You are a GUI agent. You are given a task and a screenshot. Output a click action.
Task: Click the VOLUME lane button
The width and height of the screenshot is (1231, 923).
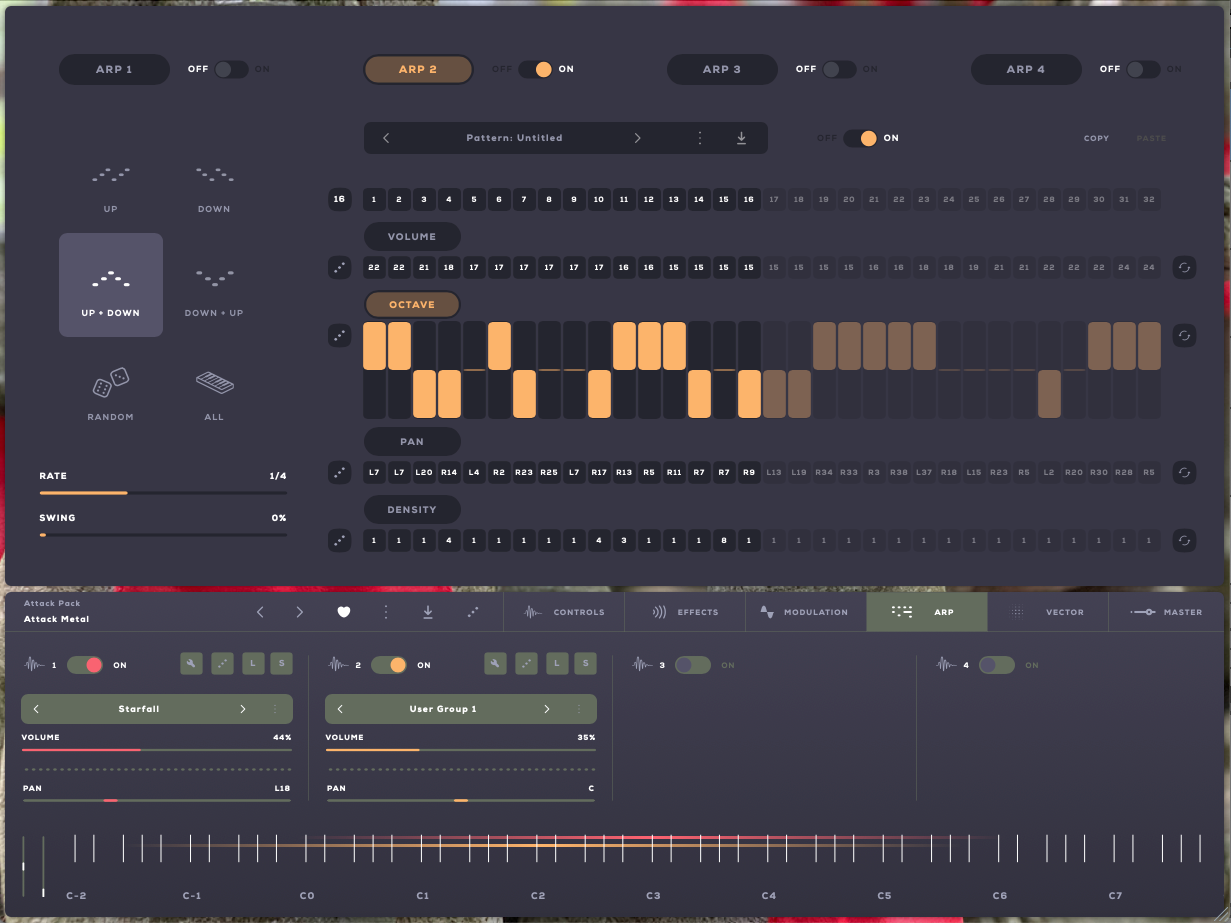(412, 237)
